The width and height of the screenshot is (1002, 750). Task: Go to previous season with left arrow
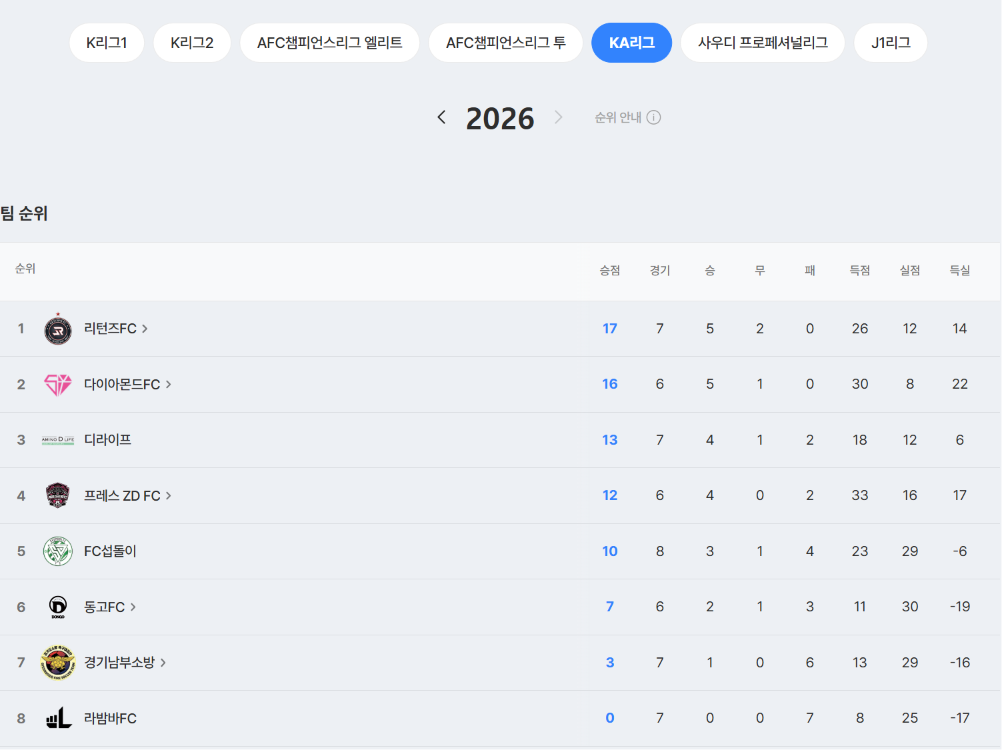[442, 118]
